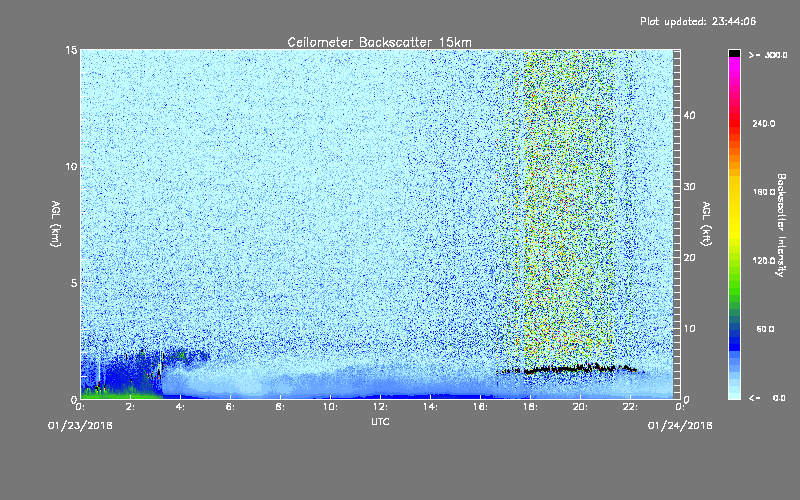Click the start date '01/23/2018'

click(80, 426)
